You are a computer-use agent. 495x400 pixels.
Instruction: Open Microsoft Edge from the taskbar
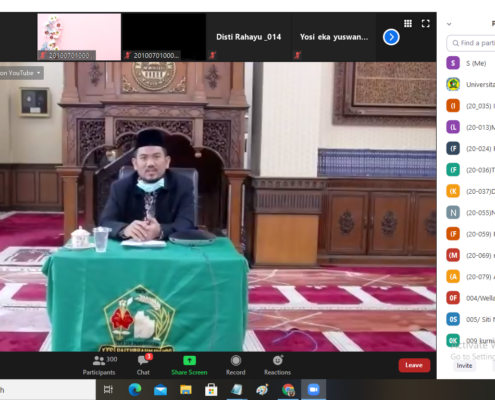click(135, 389)
